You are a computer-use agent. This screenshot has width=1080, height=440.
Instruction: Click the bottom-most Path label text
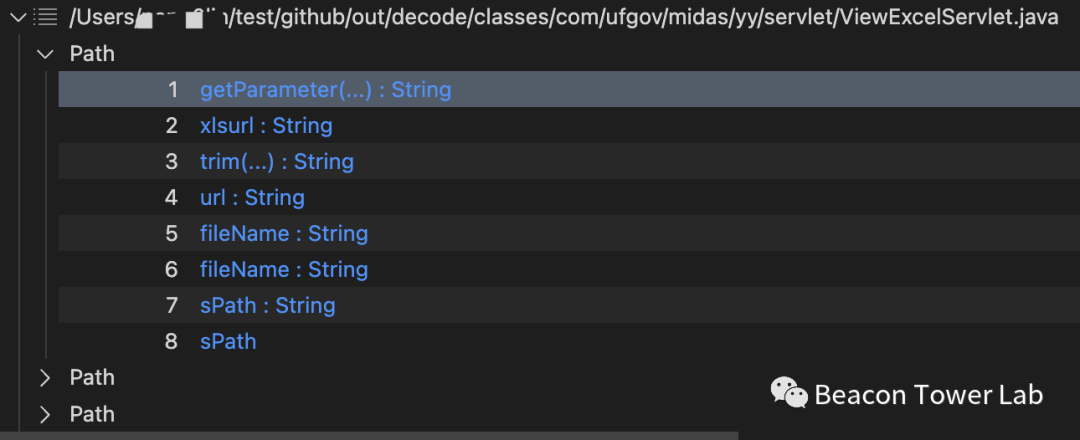pyautogui.click(x=92, y=414)
